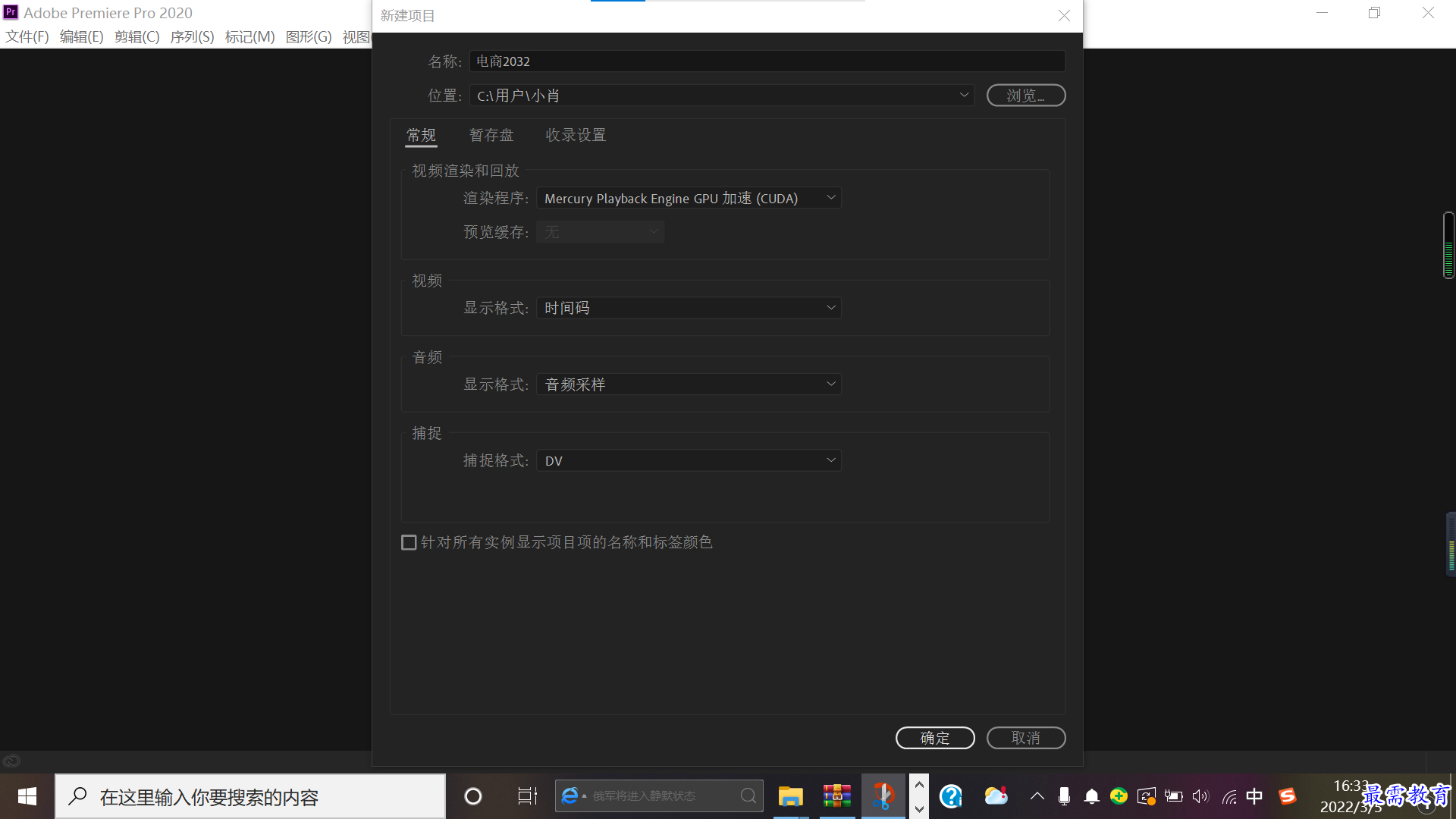Image resolution: width=1456 pixels, height=819 pixels.
Task: Click the battery tray icon
Action: pos(1173,796)
